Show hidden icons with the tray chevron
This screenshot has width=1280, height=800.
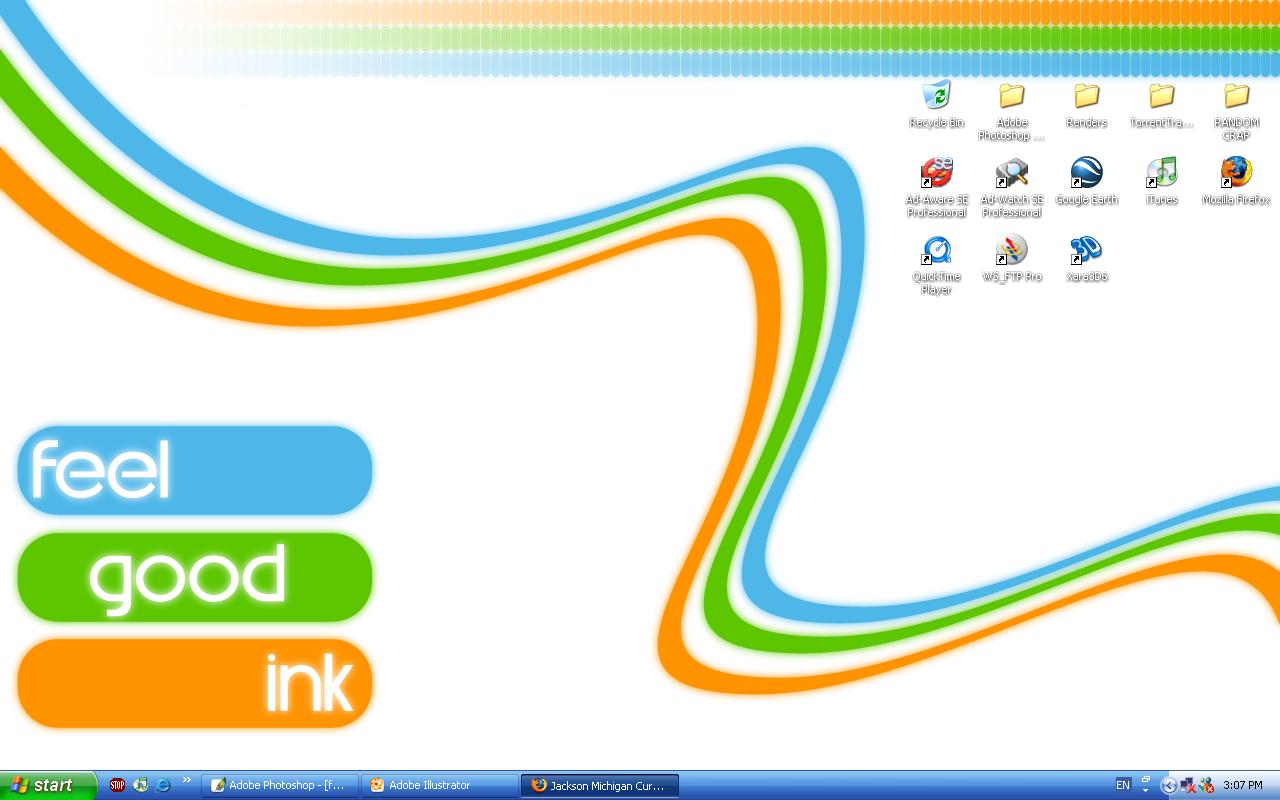[1168, 785]
